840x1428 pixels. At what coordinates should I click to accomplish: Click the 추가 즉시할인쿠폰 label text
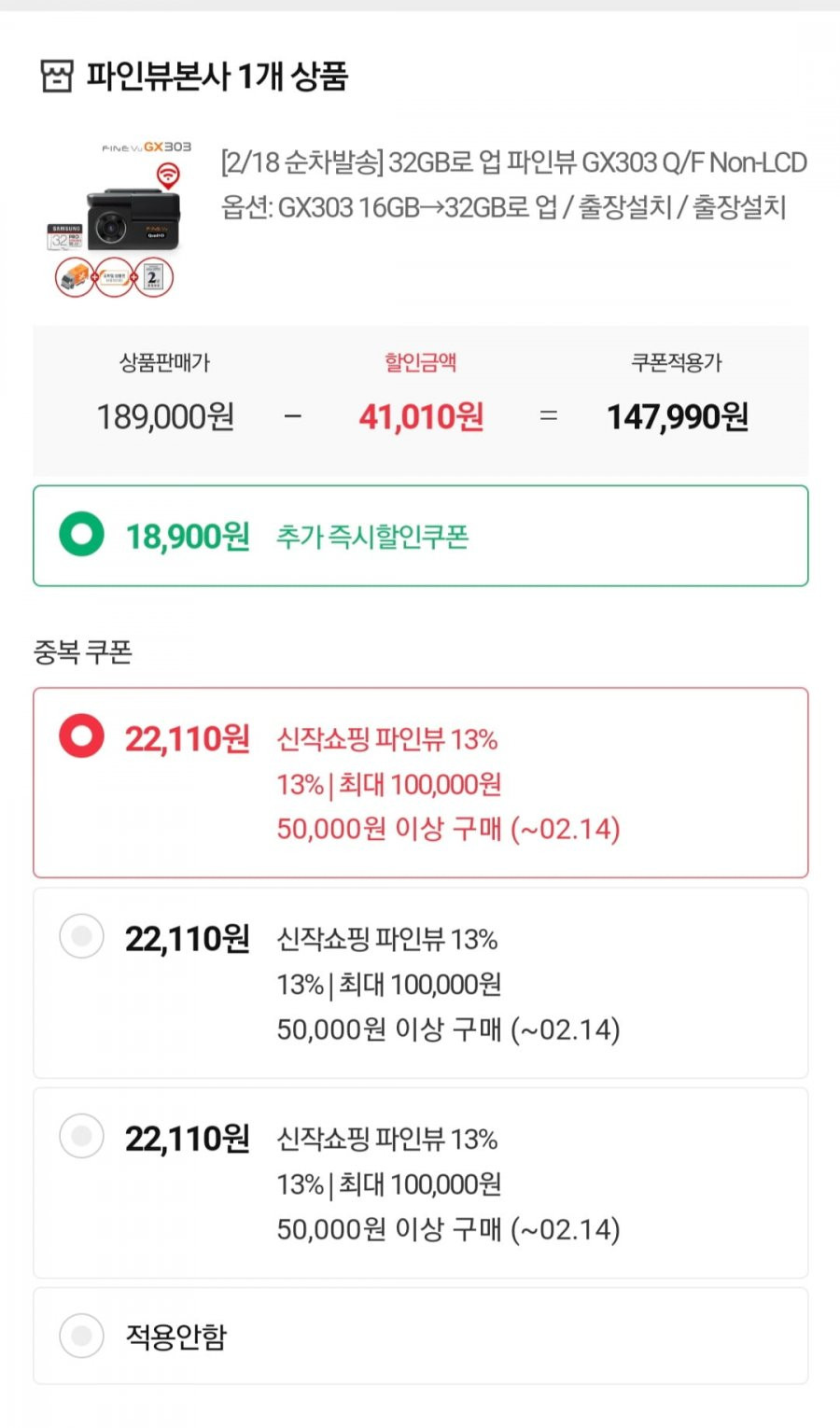[x=372, y=537]
